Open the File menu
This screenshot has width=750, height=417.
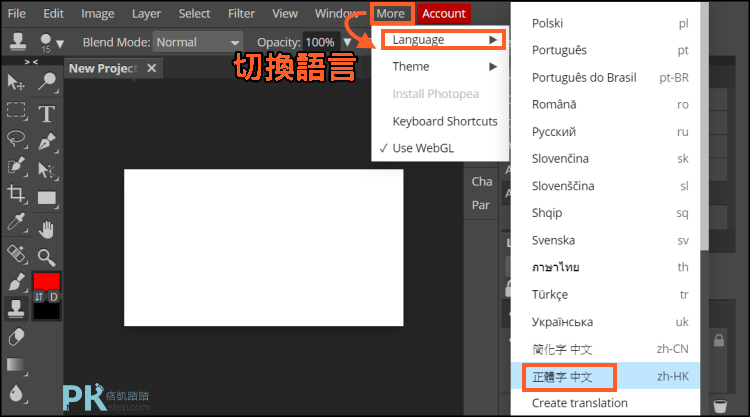pyautogui.click(x=17, y=13)
